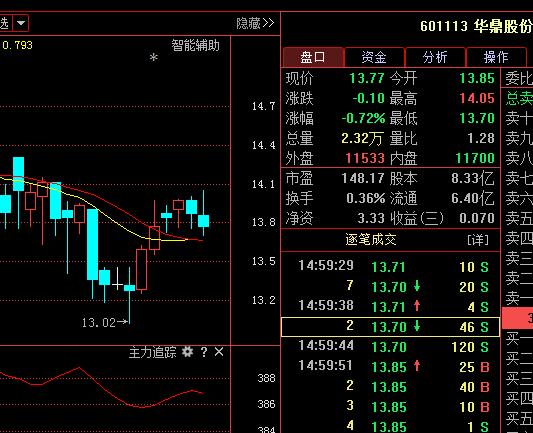Click the tall cyan candlestick near 13.5
The width and height of the screenshot is (533, 433).
[92, 244]
